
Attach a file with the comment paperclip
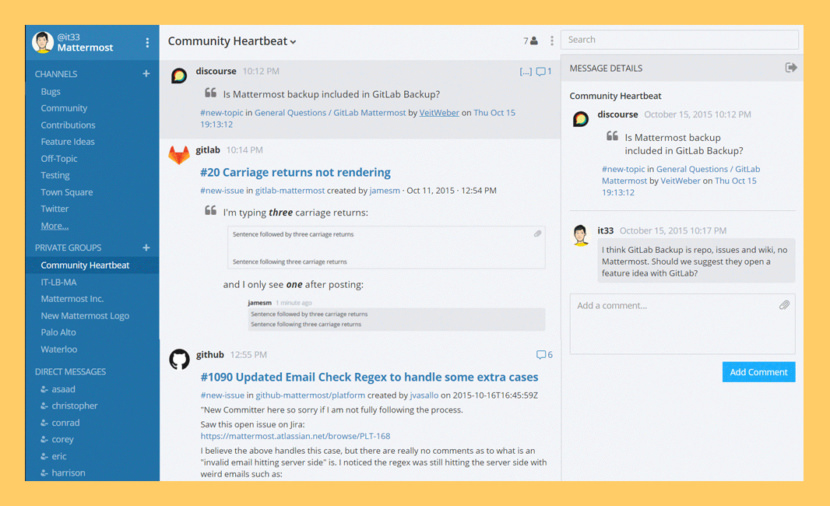(x=784, y=305)
